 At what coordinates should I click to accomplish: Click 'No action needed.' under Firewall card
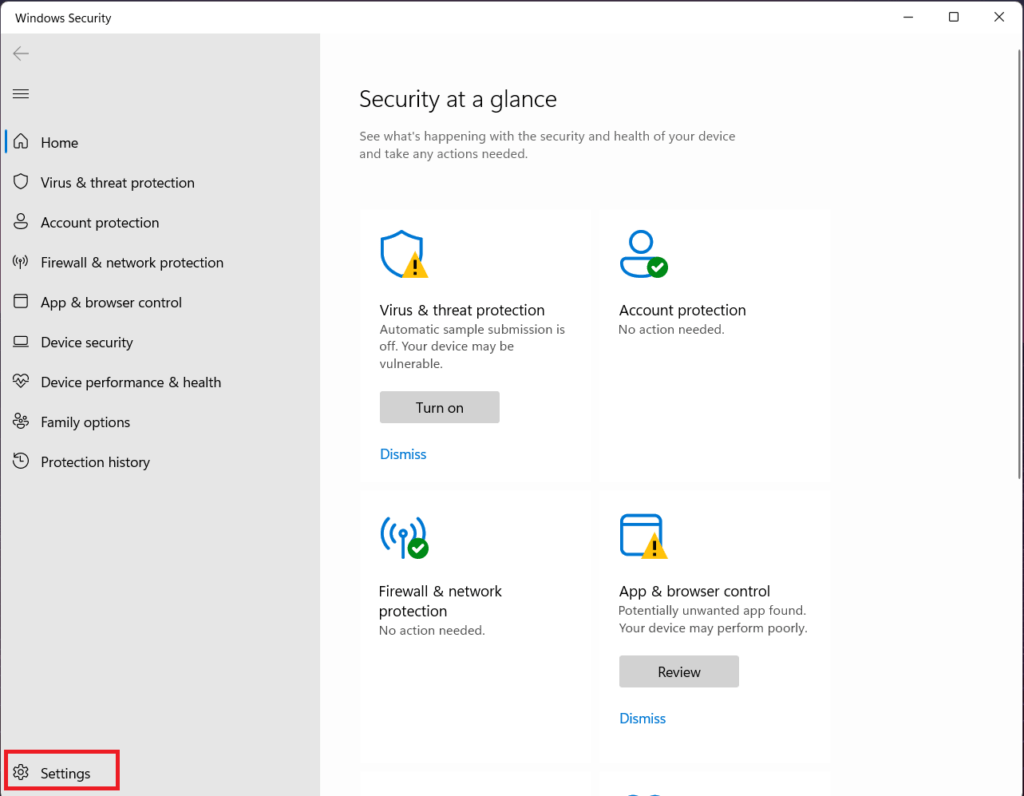[432, 631]
